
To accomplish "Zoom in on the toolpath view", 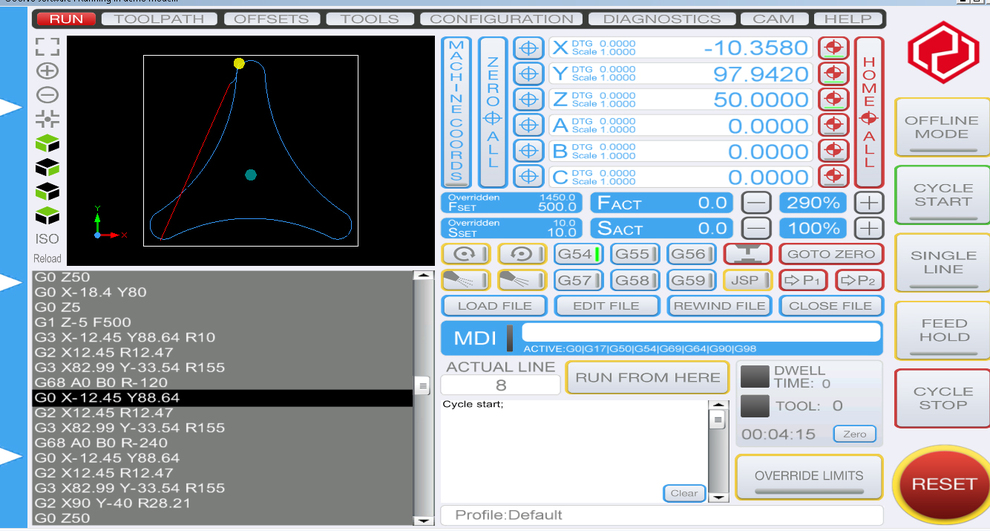I will [47, 71].
